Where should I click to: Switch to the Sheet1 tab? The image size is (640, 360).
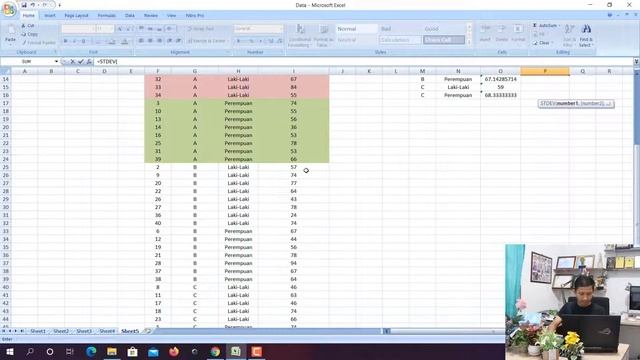click(38, 331)
